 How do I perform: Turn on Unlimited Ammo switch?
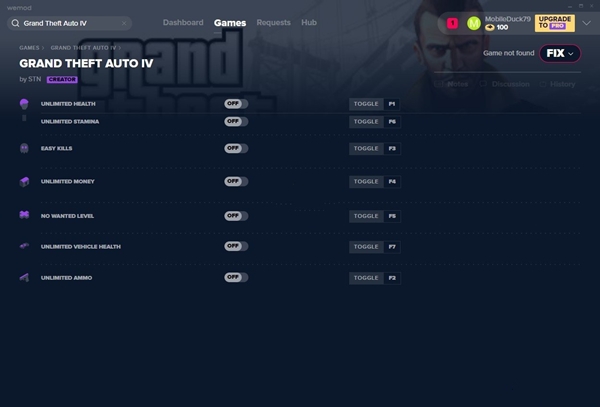(236, 277)
